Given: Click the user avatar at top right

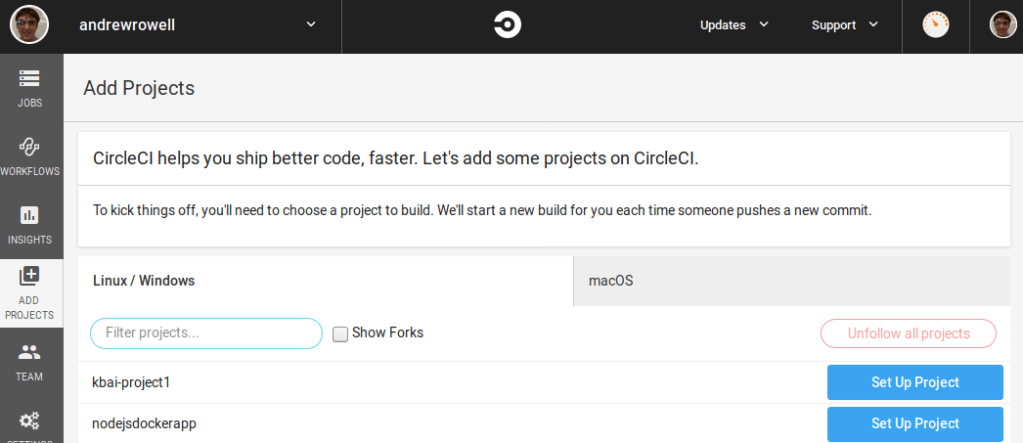Looking at the screenshot, I should click(1003, 25).
